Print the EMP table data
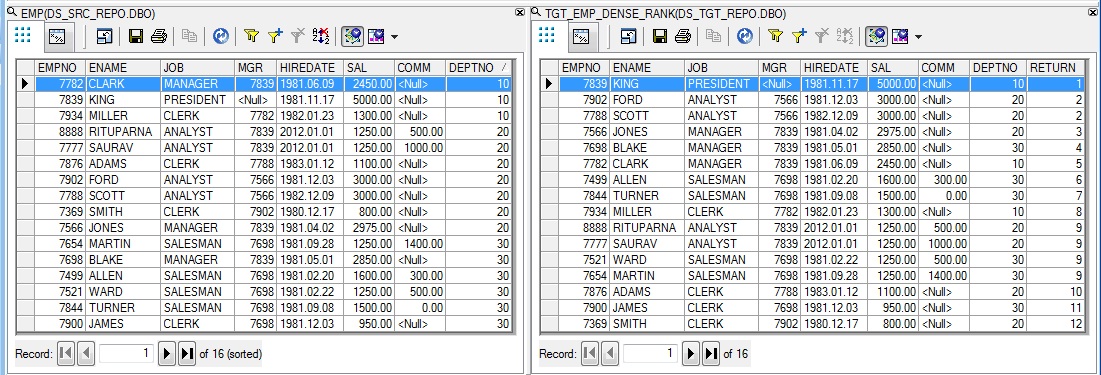 pos(159,37)
